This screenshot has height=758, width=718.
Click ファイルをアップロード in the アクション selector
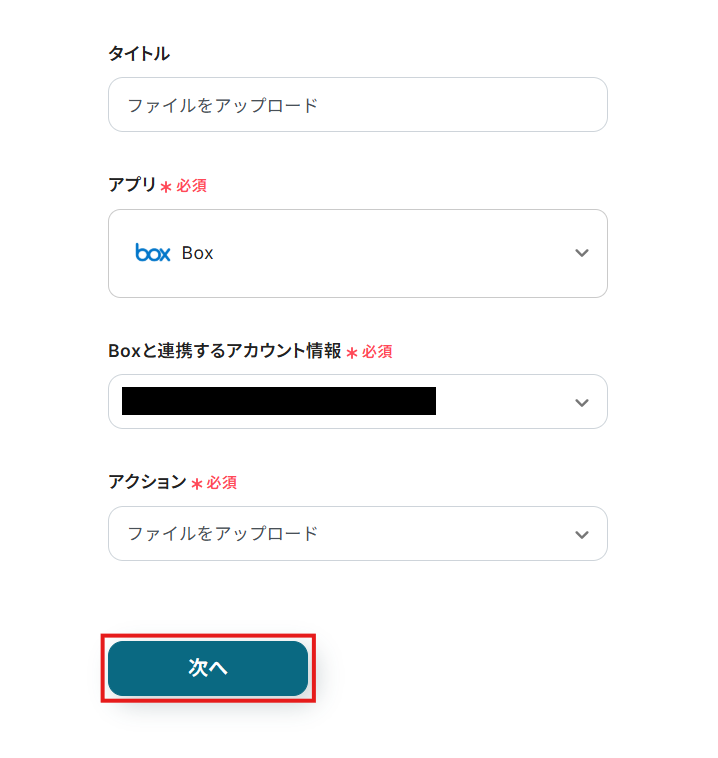[x=222, y=534]
